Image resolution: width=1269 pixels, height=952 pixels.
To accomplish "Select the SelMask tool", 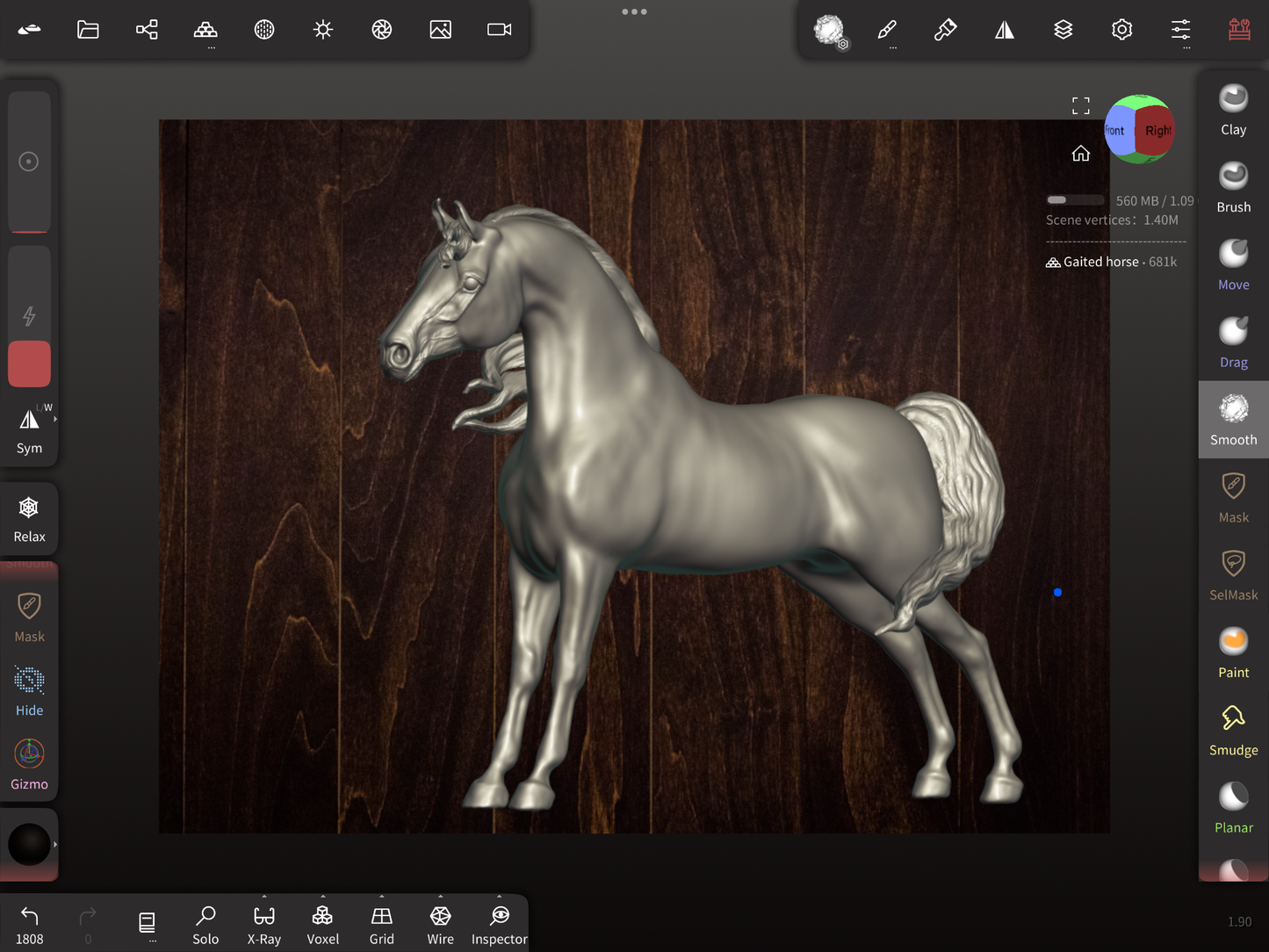I will click(1233, 574).
